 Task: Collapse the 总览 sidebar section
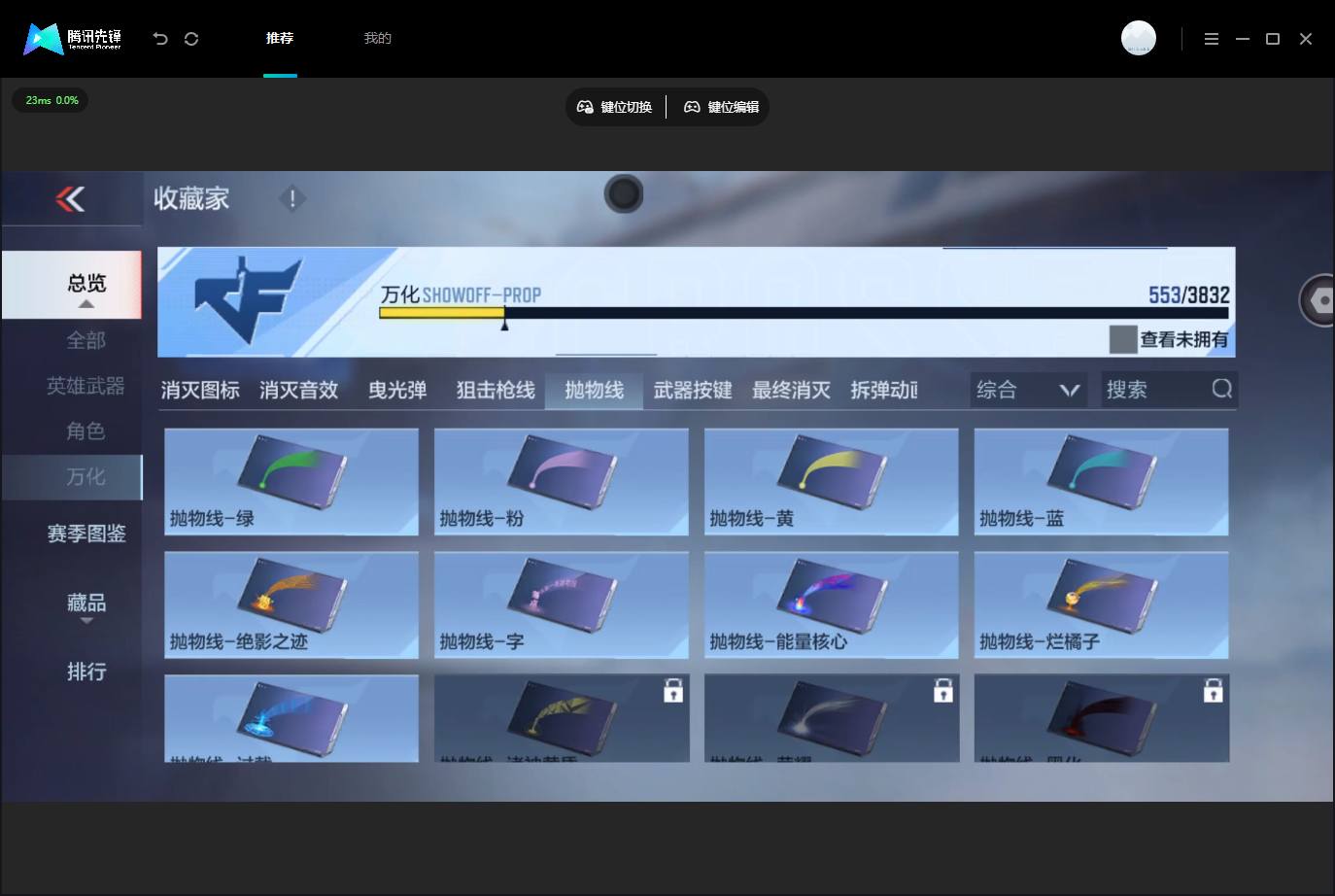(72, 285)
